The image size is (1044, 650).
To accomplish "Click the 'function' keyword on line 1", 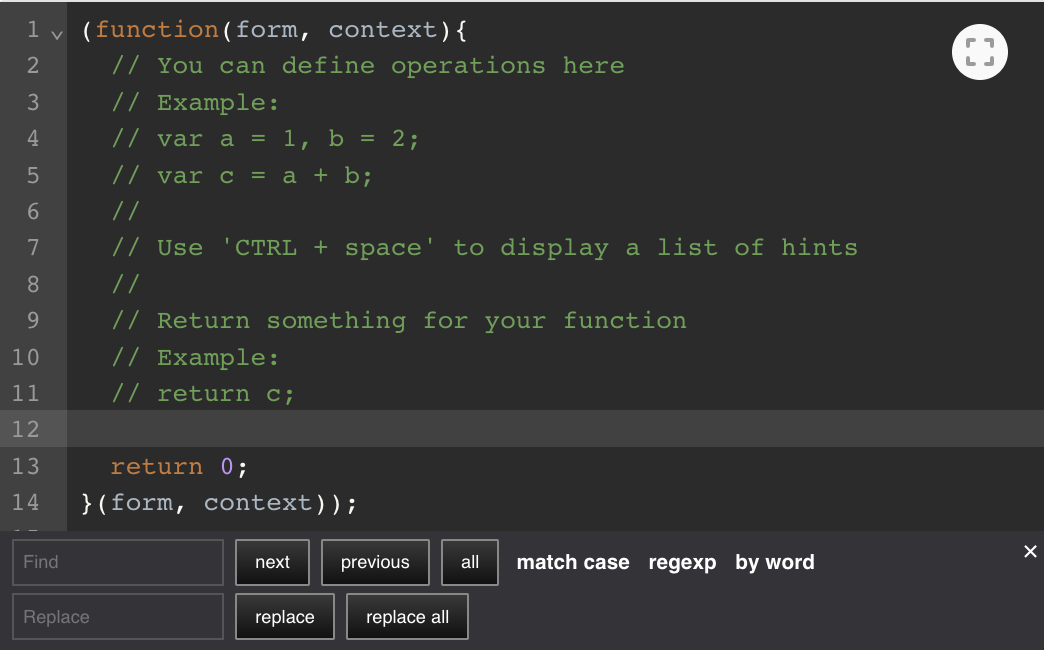I will point(157,29).
